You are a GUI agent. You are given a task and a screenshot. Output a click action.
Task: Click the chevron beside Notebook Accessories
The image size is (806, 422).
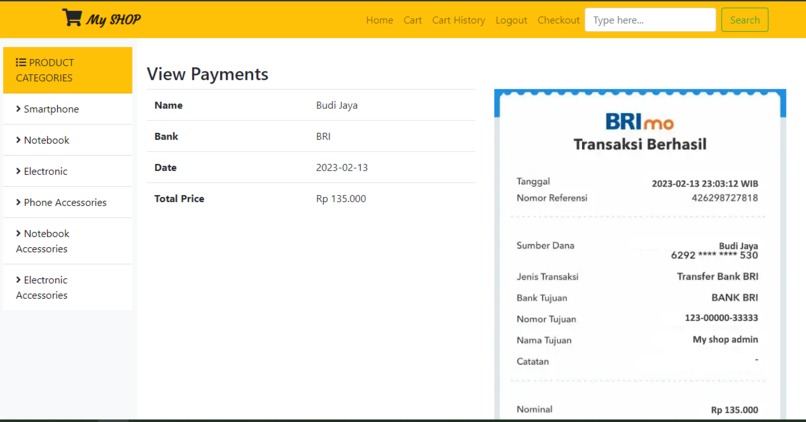[x=19, y=233]
